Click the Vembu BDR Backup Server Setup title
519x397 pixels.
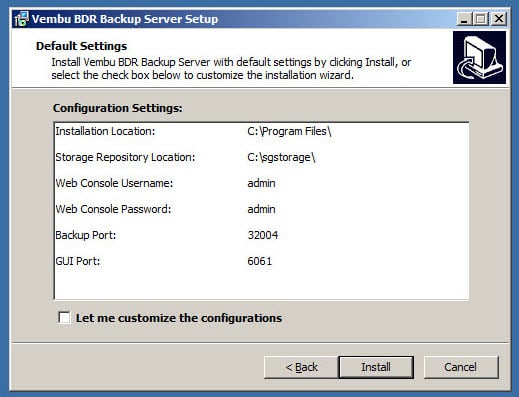(125, 19)
